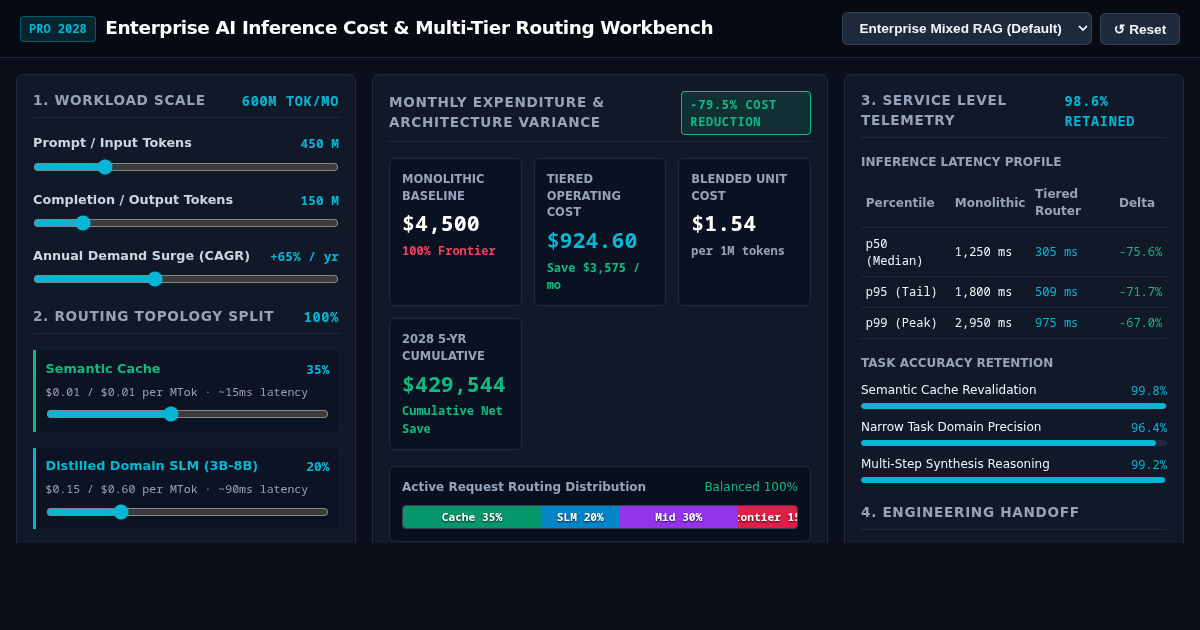Click the Narrow Task Domain Precision accuracy bar
The width and height of the screenshot is (1200, 630).
click(x=1013, y=443)
